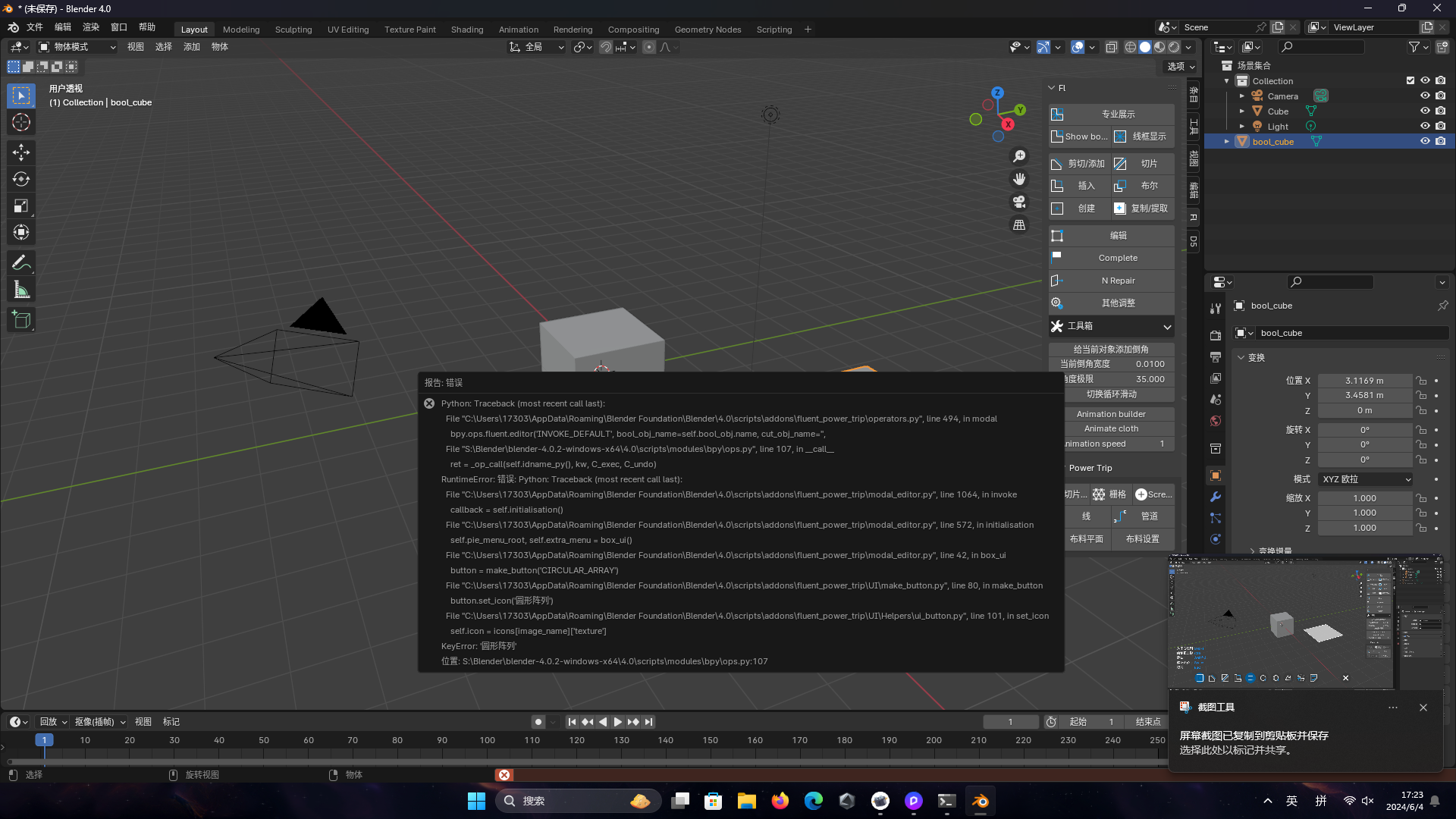Switch to the Scripting workspace tab
This screenshot has height=819, width=1456.
[774, 30]
